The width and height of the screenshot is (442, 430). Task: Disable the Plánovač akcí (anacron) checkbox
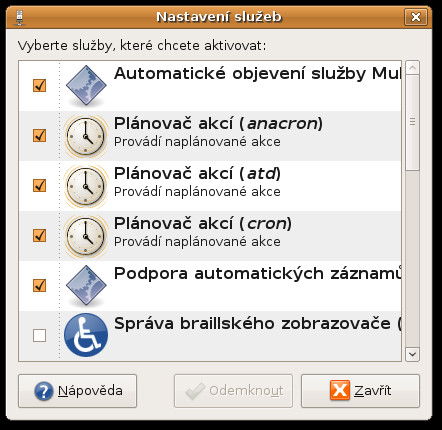click(x=39, y=135)
